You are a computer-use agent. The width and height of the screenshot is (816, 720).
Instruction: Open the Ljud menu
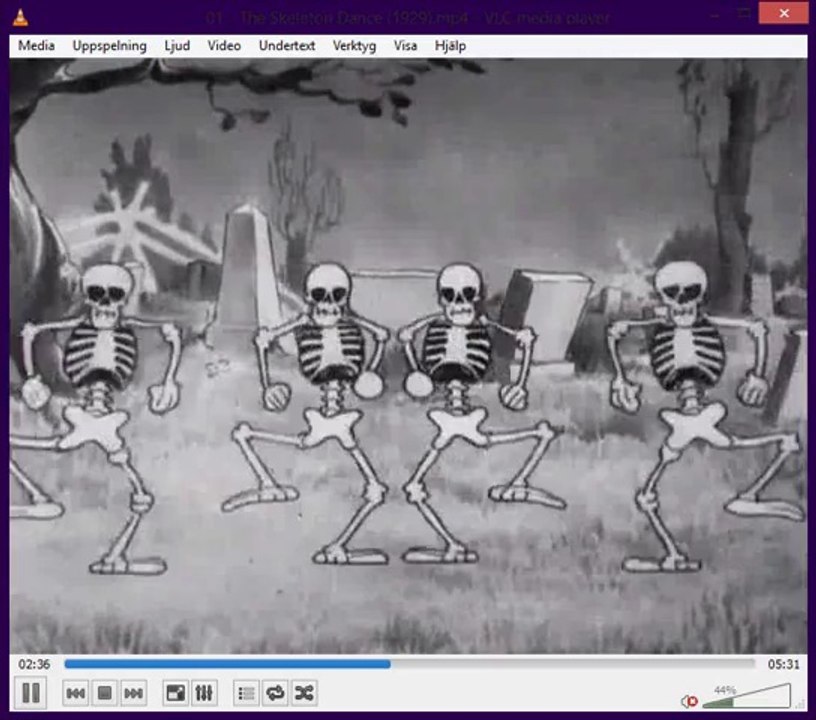[x=177, y=46]
